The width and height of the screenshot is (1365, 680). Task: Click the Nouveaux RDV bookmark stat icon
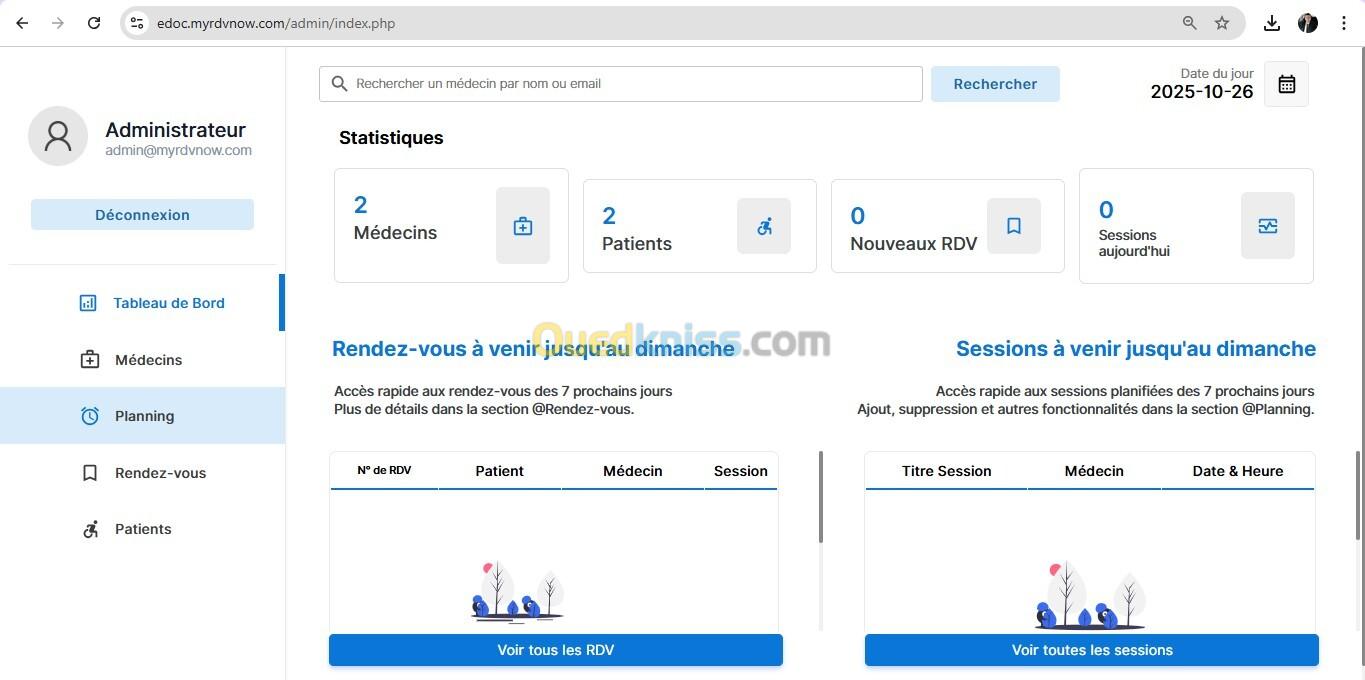tap(1013, 226)
